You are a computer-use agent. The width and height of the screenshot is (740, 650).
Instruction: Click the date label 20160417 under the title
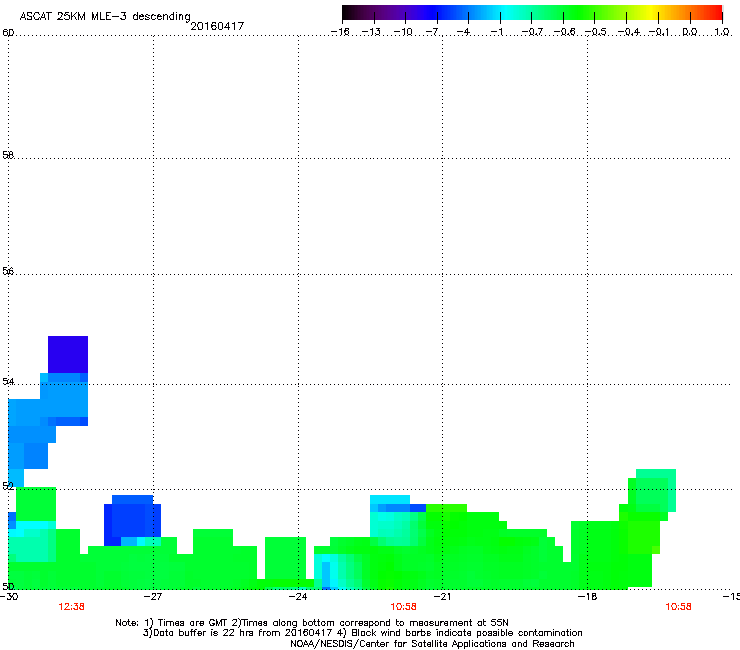tap(217, 26)
